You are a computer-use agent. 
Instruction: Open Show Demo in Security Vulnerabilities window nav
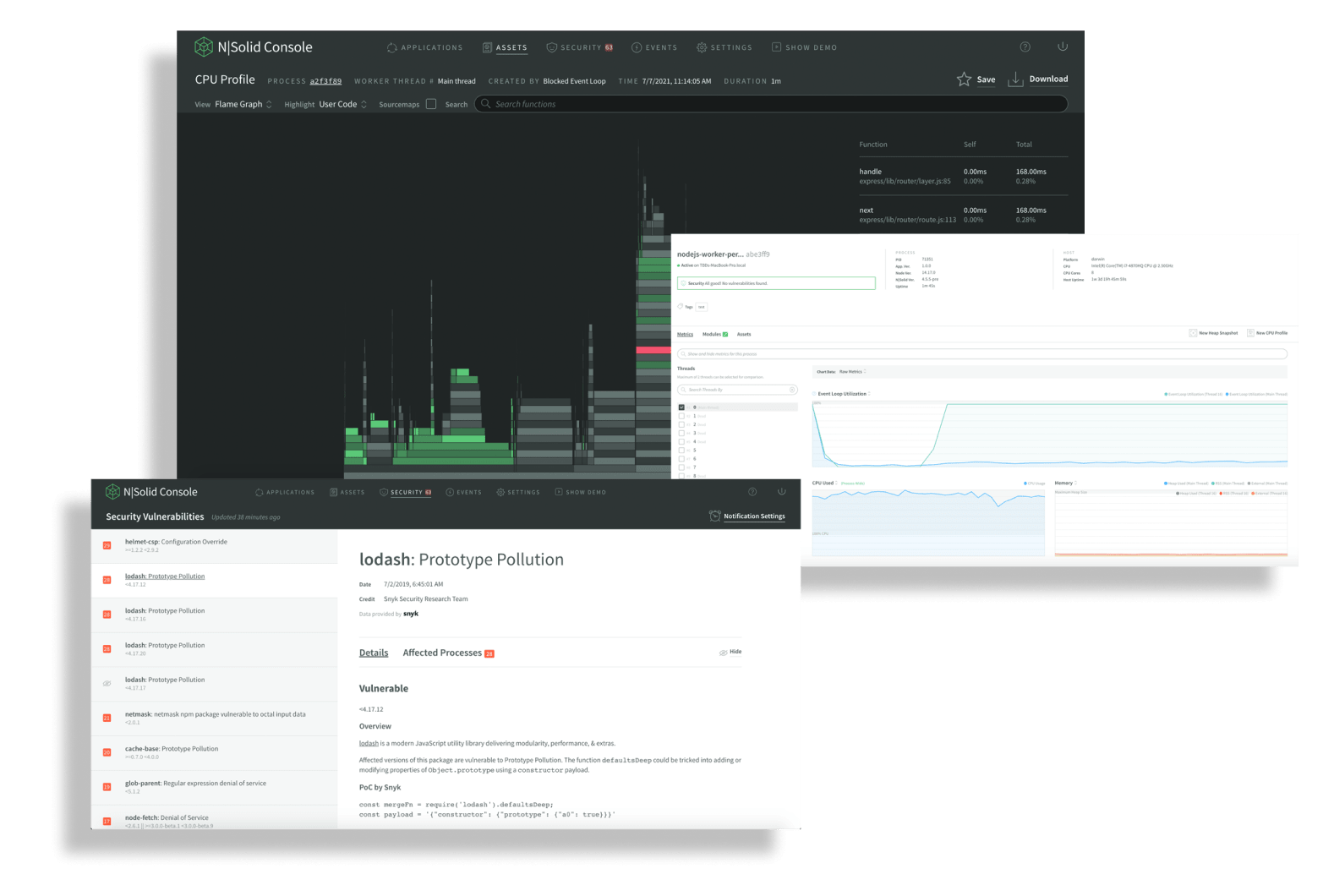(x=581, y=492)
